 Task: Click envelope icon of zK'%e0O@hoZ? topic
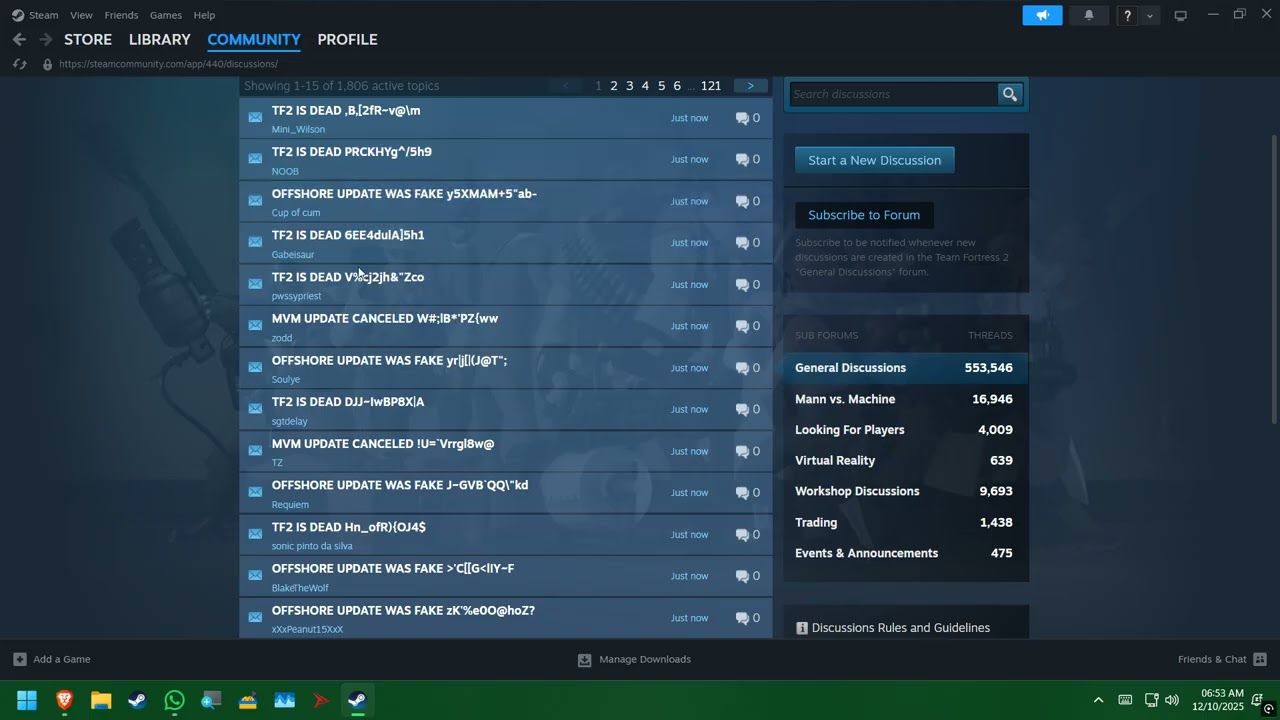click(255, 617)
